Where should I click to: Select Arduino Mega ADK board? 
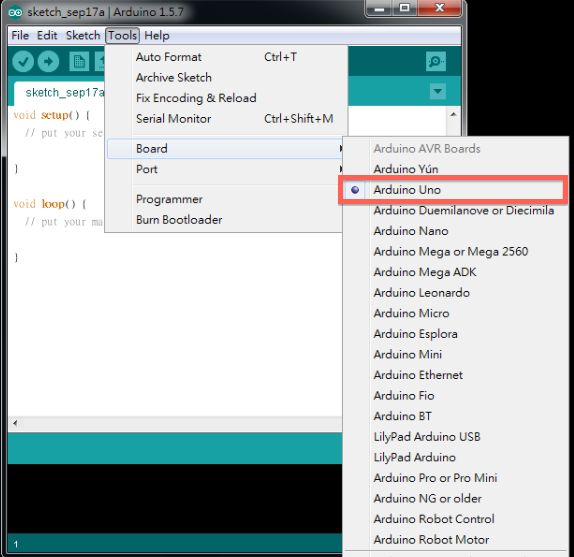pos(455,272)
